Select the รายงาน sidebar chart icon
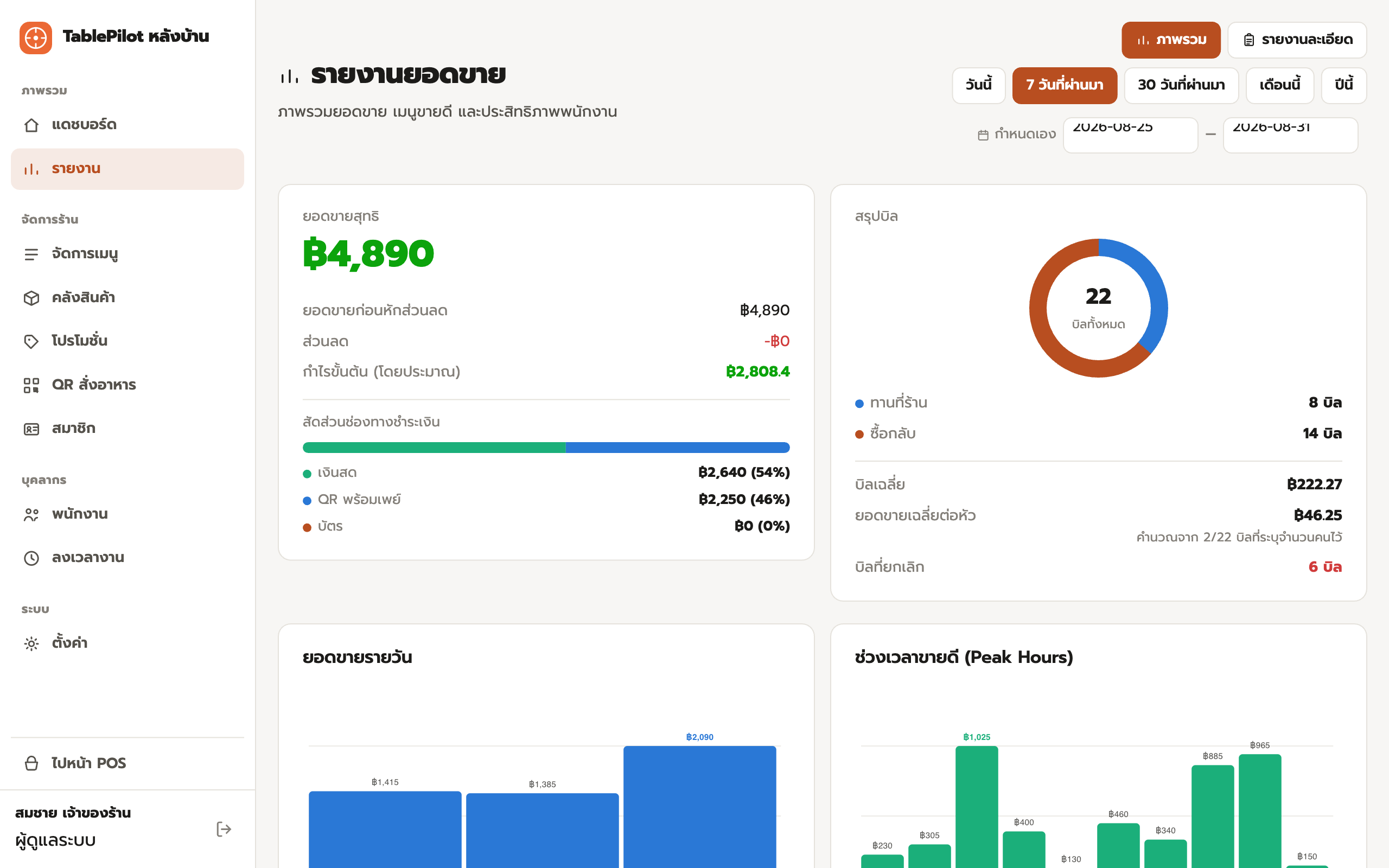This screenshot has width=1389, height=868. (31, 169)
